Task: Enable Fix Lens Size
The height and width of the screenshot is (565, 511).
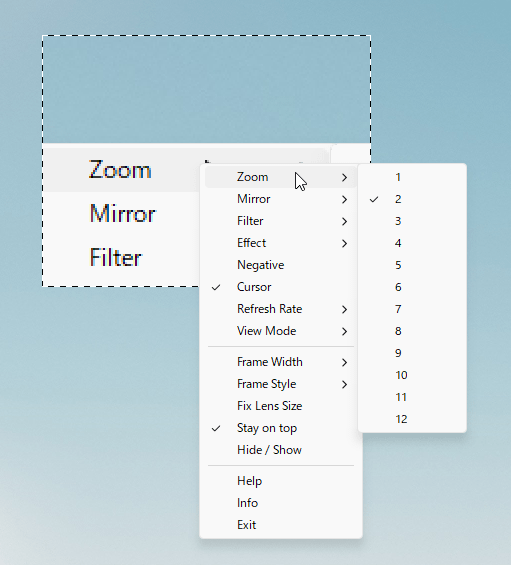Action: point(281,406)
